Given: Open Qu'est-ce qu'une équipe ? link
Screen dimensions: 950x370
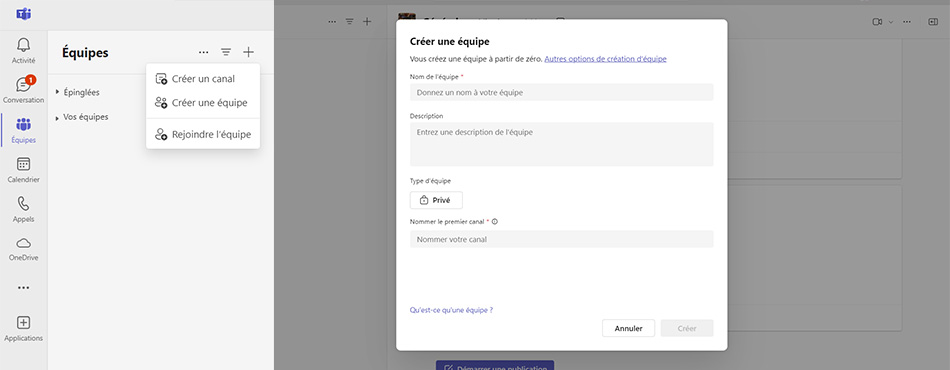Looking at the screenshot, I should (x=451, y=310).
